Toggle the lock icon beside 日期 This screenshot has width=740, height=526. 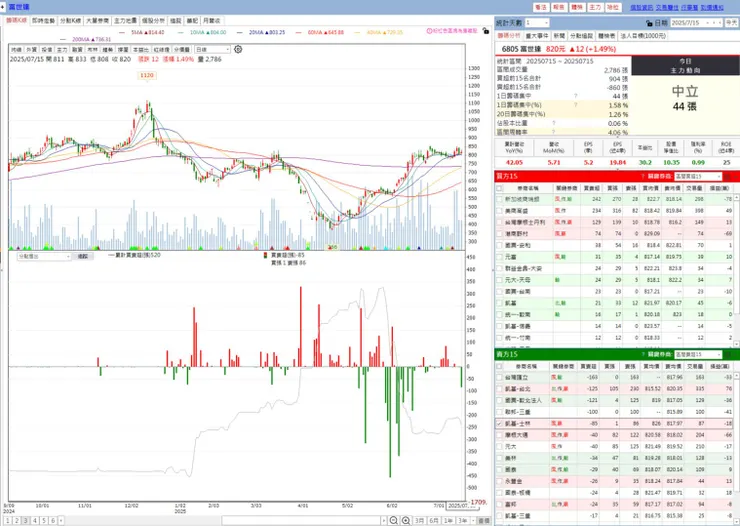coord(649,23)
